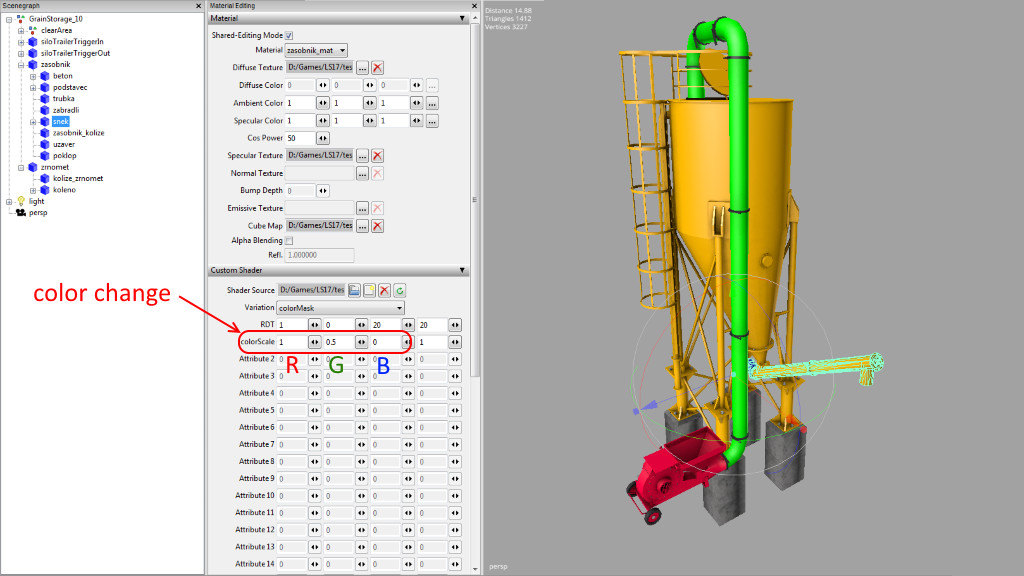Viewport: 1024px width, 576px height.
Task: Open the Ambient Color picker button
Action: click(x=432, y=103)
